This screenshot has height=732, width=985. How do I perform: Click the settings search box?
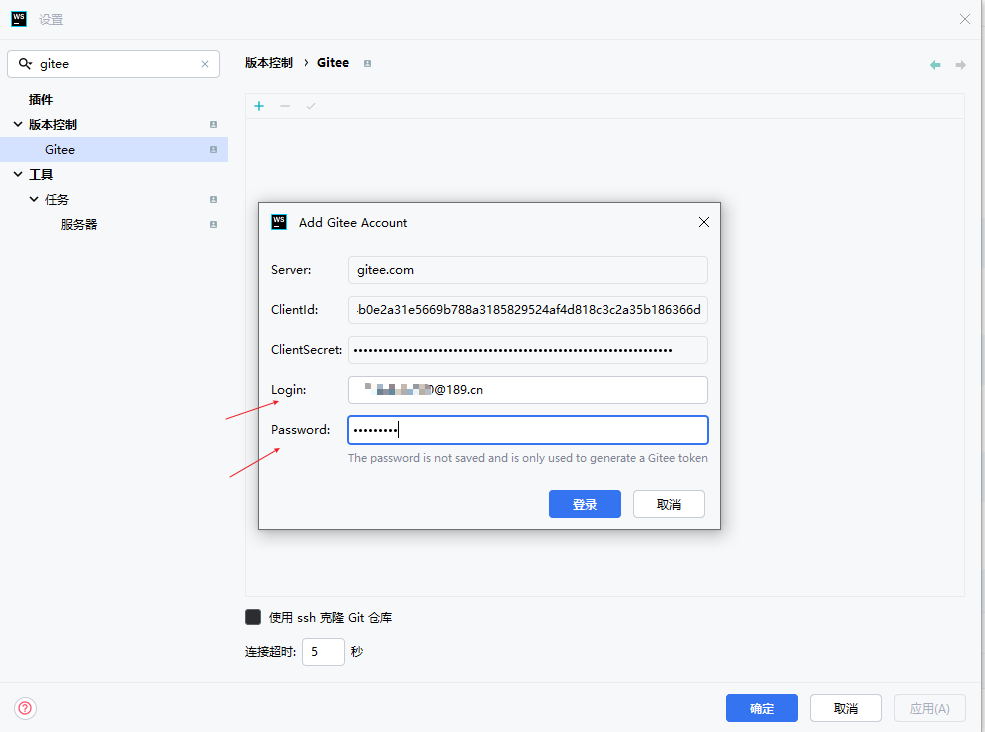(x=113, y=64)
